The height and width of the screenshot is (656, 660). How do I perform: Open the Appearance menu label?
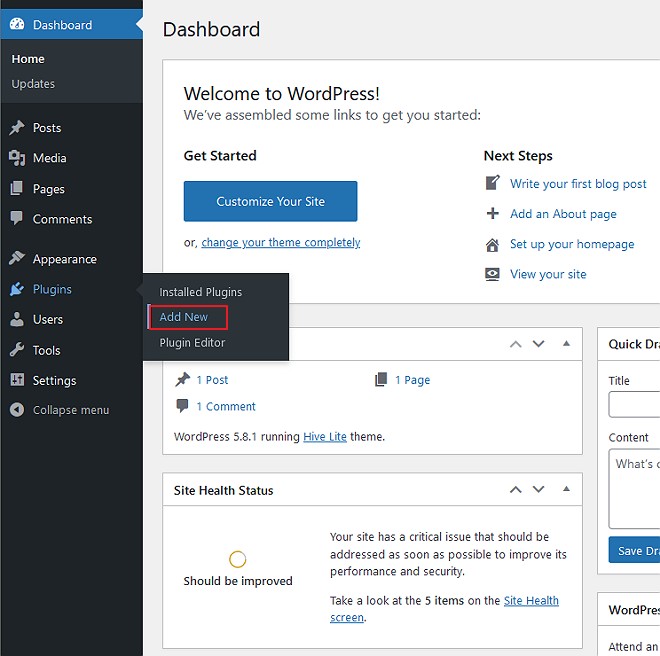tap(65, 259)
